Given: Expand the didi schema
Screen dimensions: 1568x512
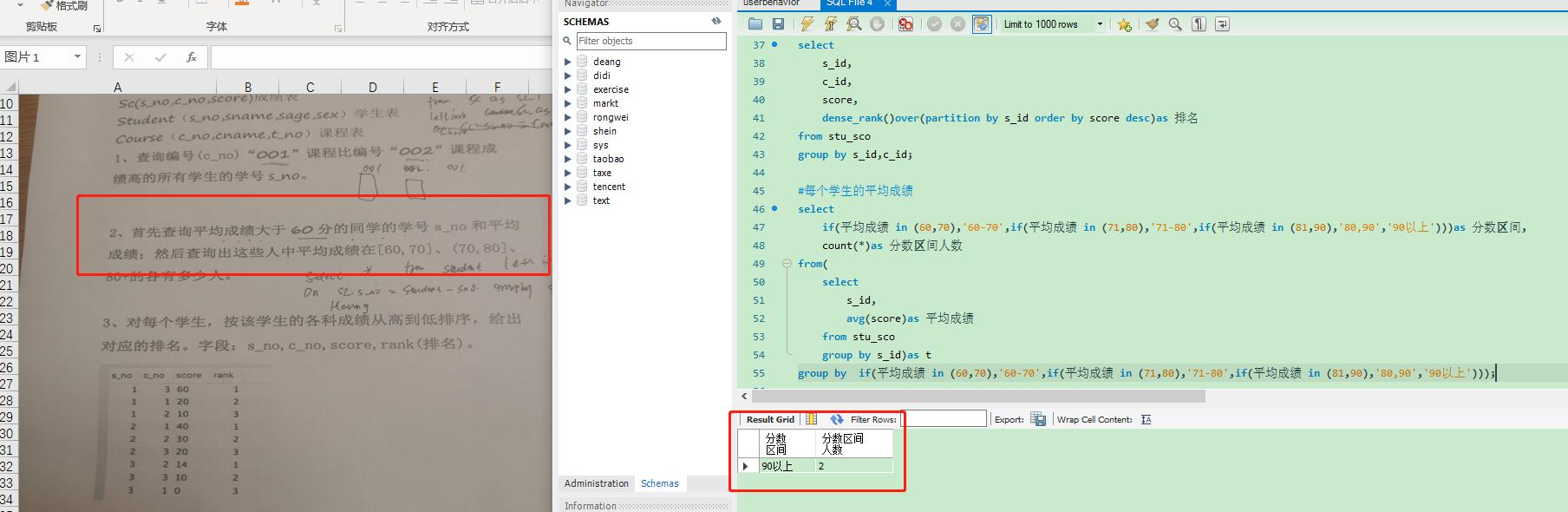Looking at the screenshot, I should tap(568, 75).
